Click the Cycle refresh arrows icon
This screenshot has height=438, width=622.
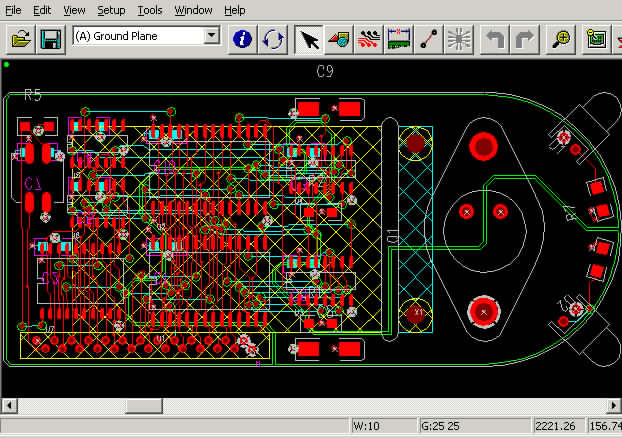[273, 39]
